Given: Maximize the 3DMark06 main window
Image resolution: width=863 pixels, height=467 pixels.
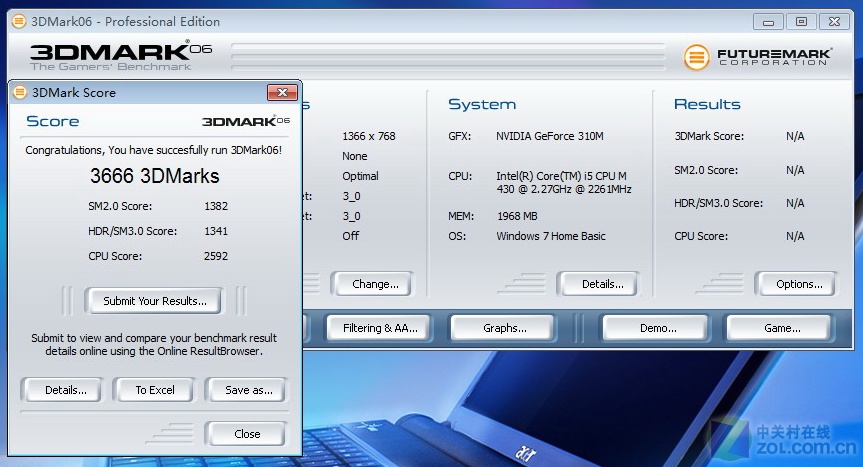Looking at the screenshot, I should pos(801,21).
